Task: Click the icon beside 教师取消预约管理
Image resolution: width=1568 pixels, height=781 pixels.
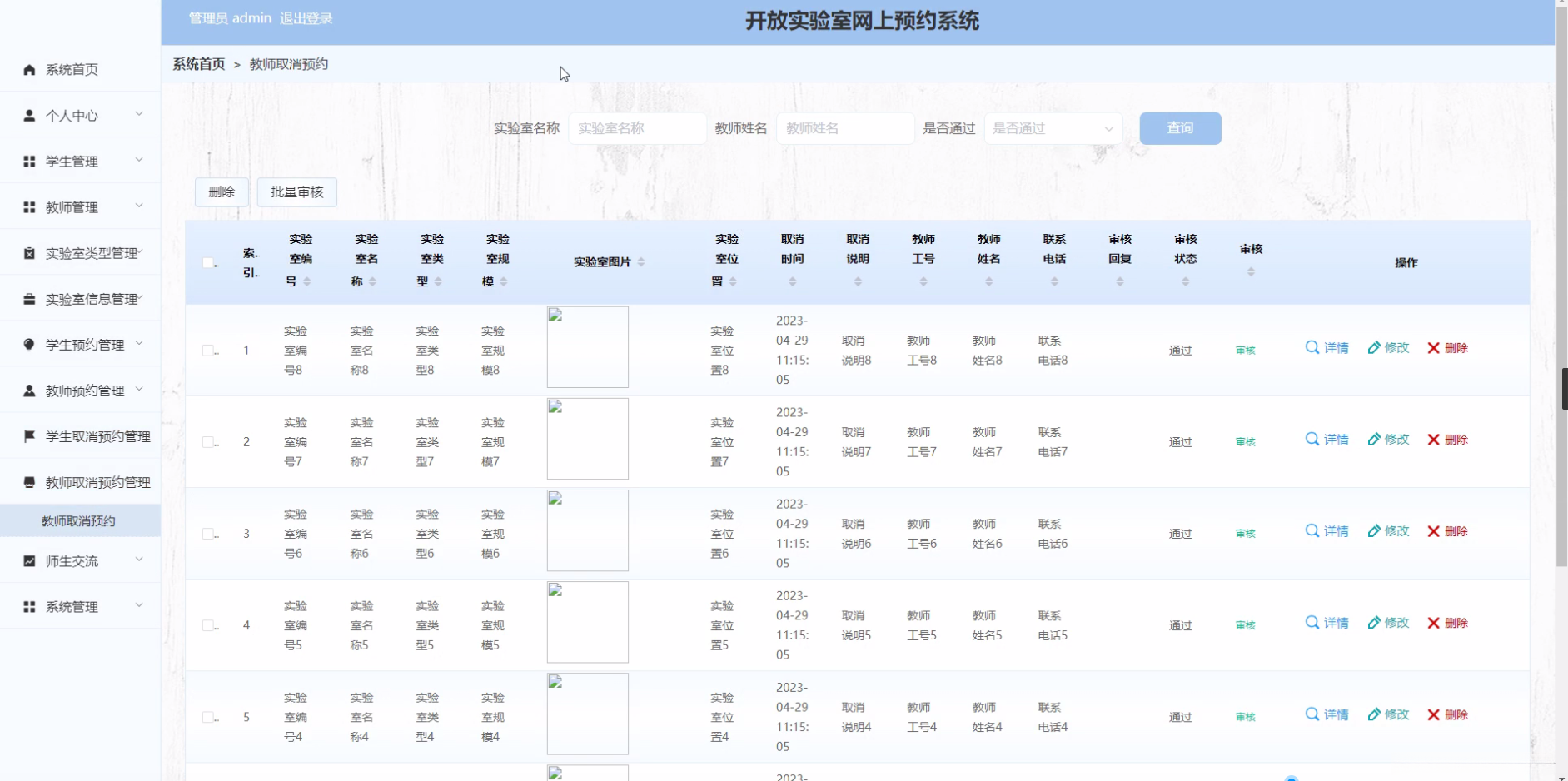Action: point(29,482)
